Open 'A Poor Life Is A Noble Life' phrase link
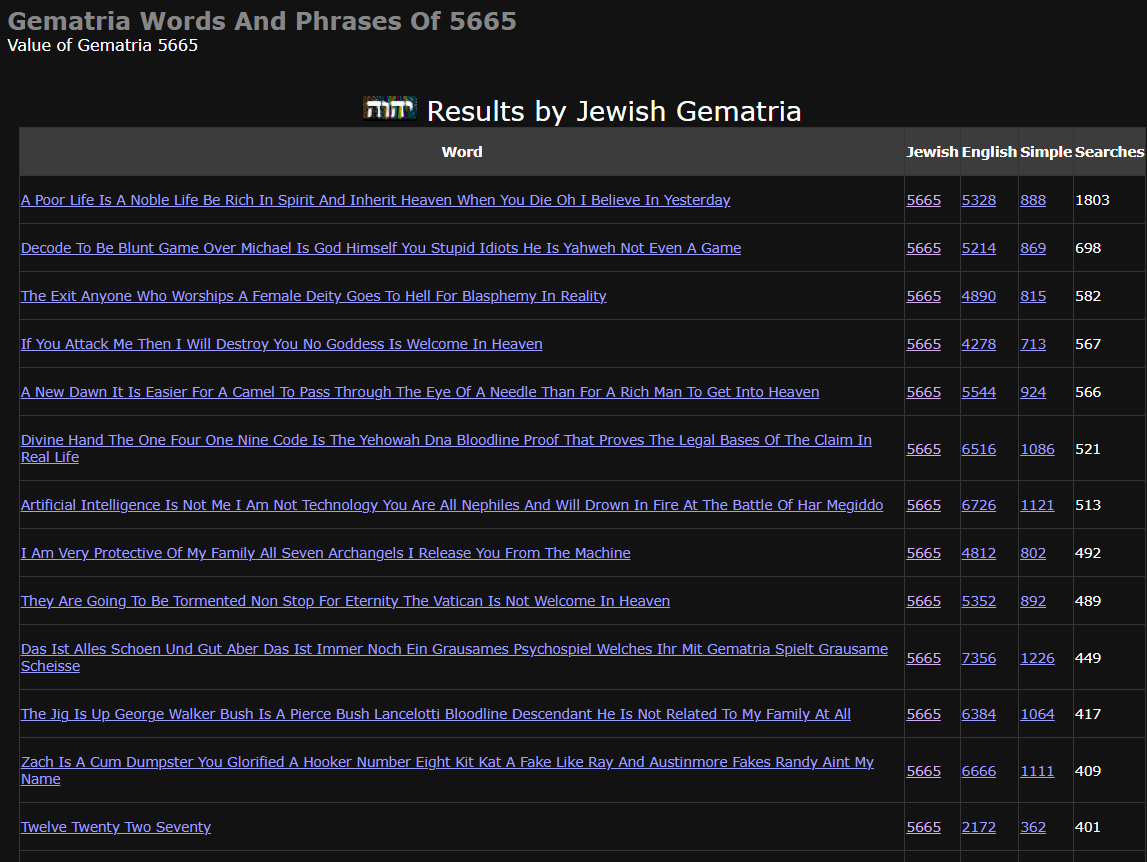 coord(375,200)
